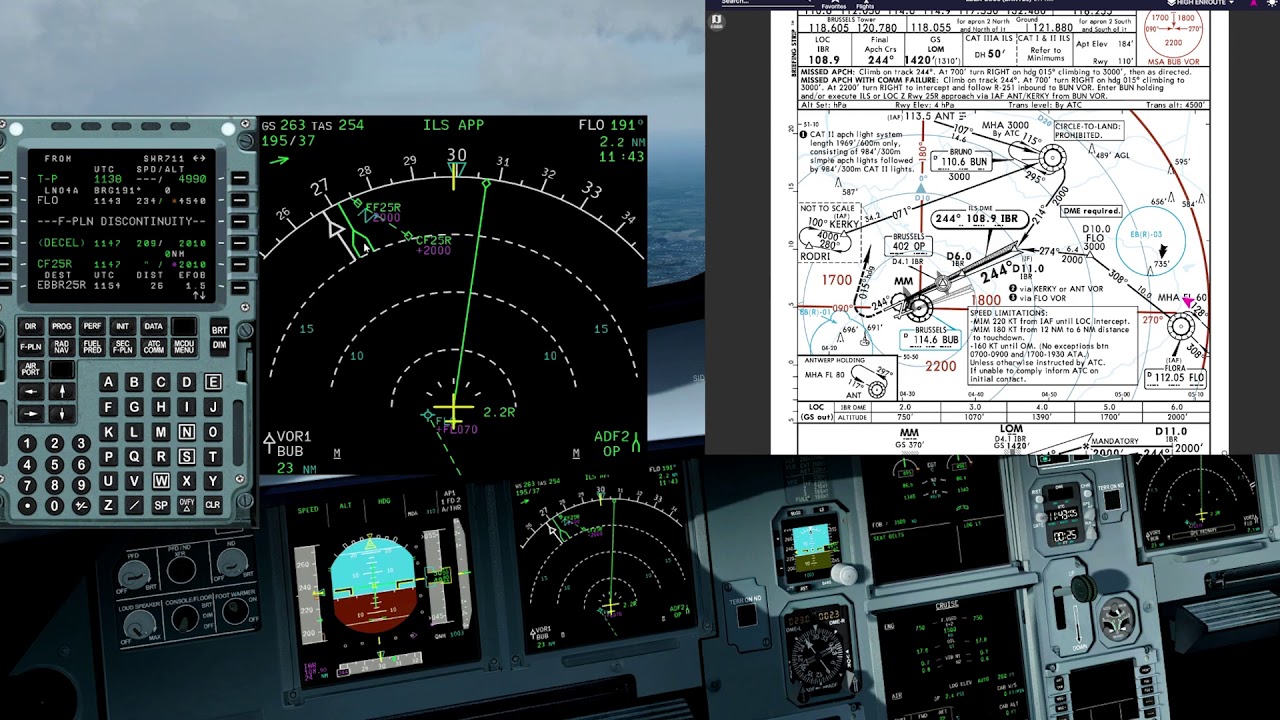The width and height of the screenshot is (1280, 720).
Task: Tap the highlighted letter W key
Action: click(160, 481)
